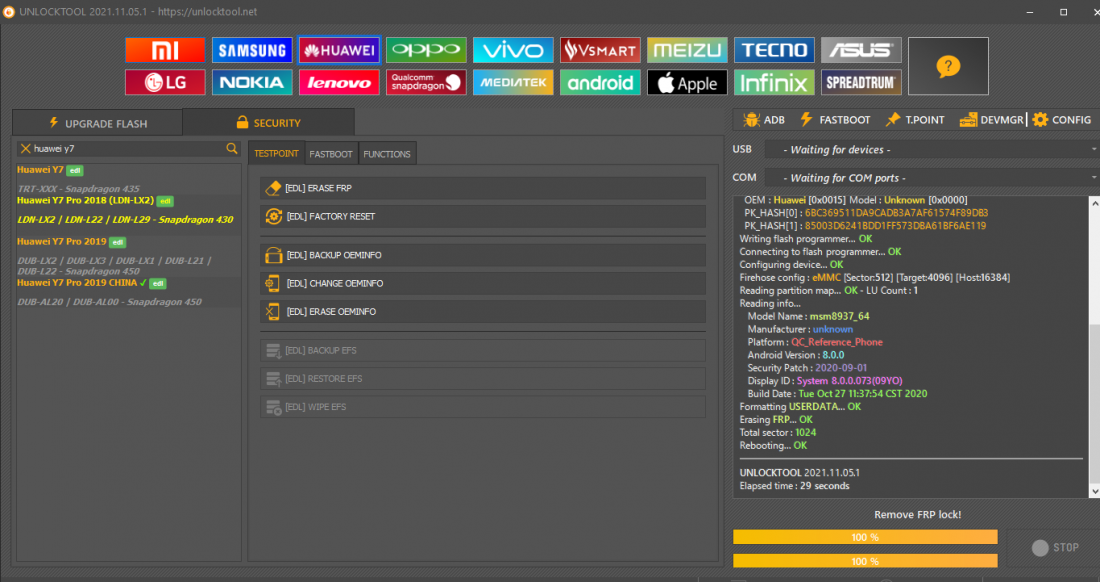Open the FASTBOOT tool in top toolbar
The width and height of the screenshot is (1100, 582).
coord(835,120)
